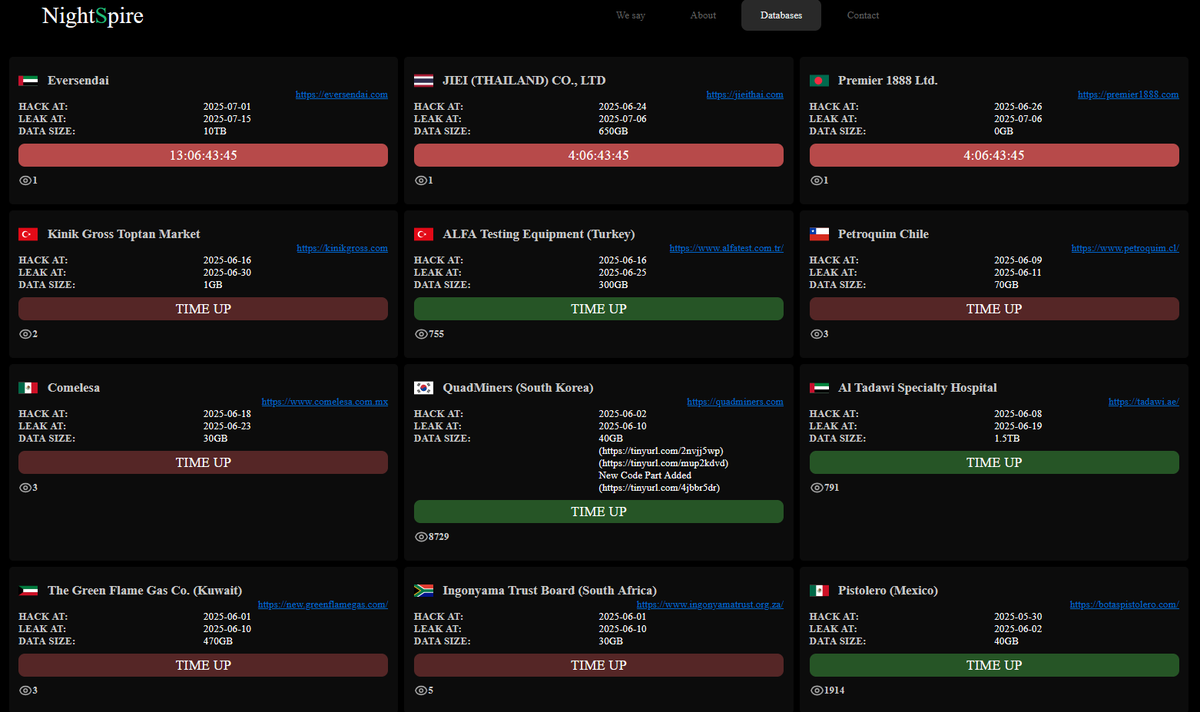Click the views eye icon under JIEI
Image resolution: width=1200 pixels, height=712 pixels.
(421, 181)
